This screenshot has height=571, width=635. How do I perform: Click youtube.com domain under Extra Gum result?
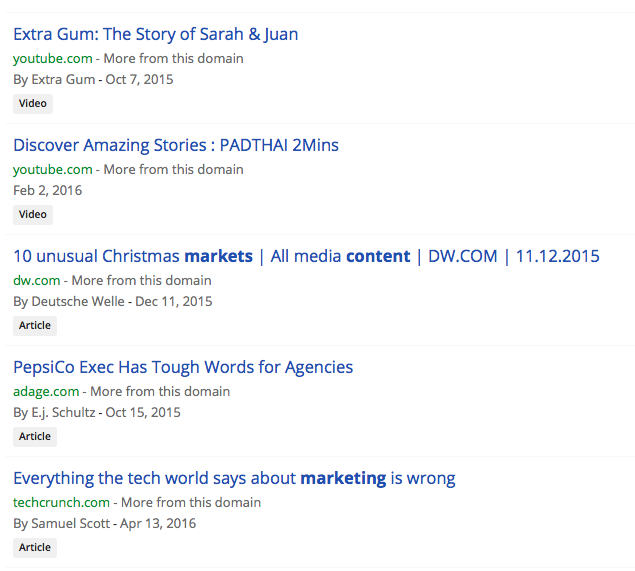pos(52,58)
